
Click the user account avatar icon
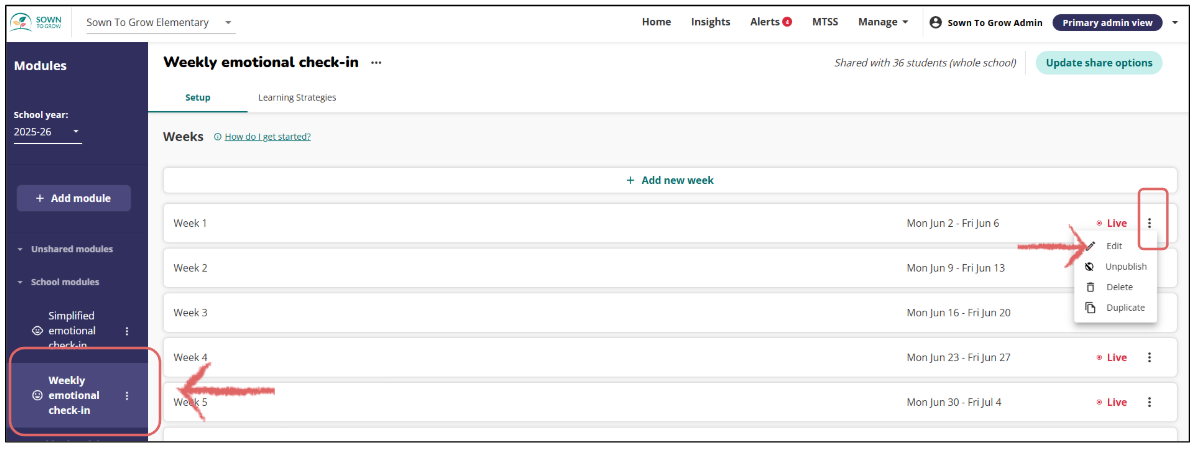[936, 22]
